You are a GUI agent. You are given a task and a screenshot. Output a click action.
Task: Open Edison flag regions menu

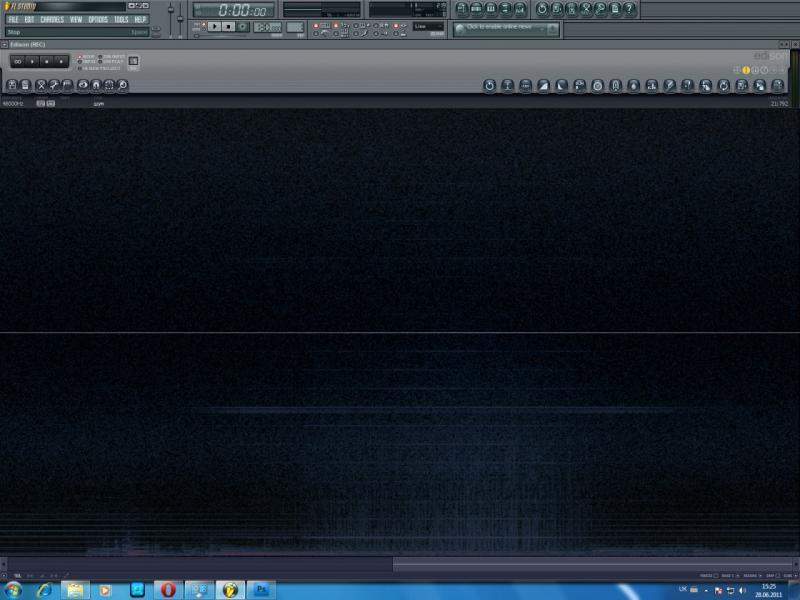click(67, 85)
